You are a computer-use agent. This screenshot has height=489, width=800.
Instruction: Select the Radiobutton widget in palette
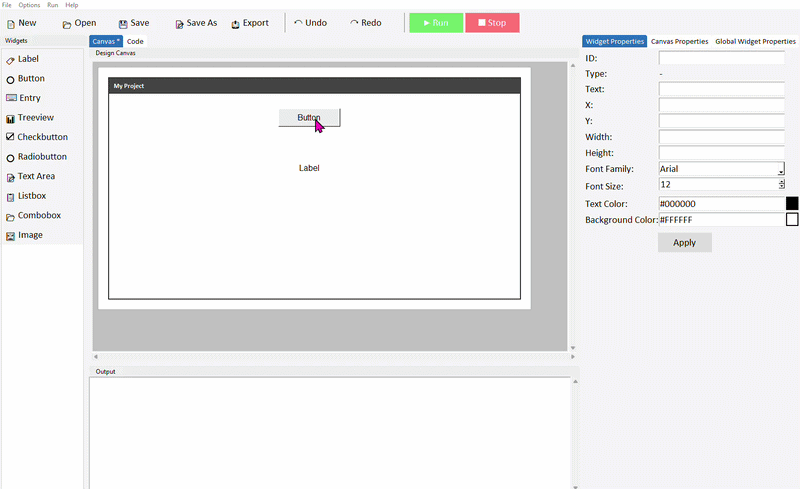[x=36, y=157]
